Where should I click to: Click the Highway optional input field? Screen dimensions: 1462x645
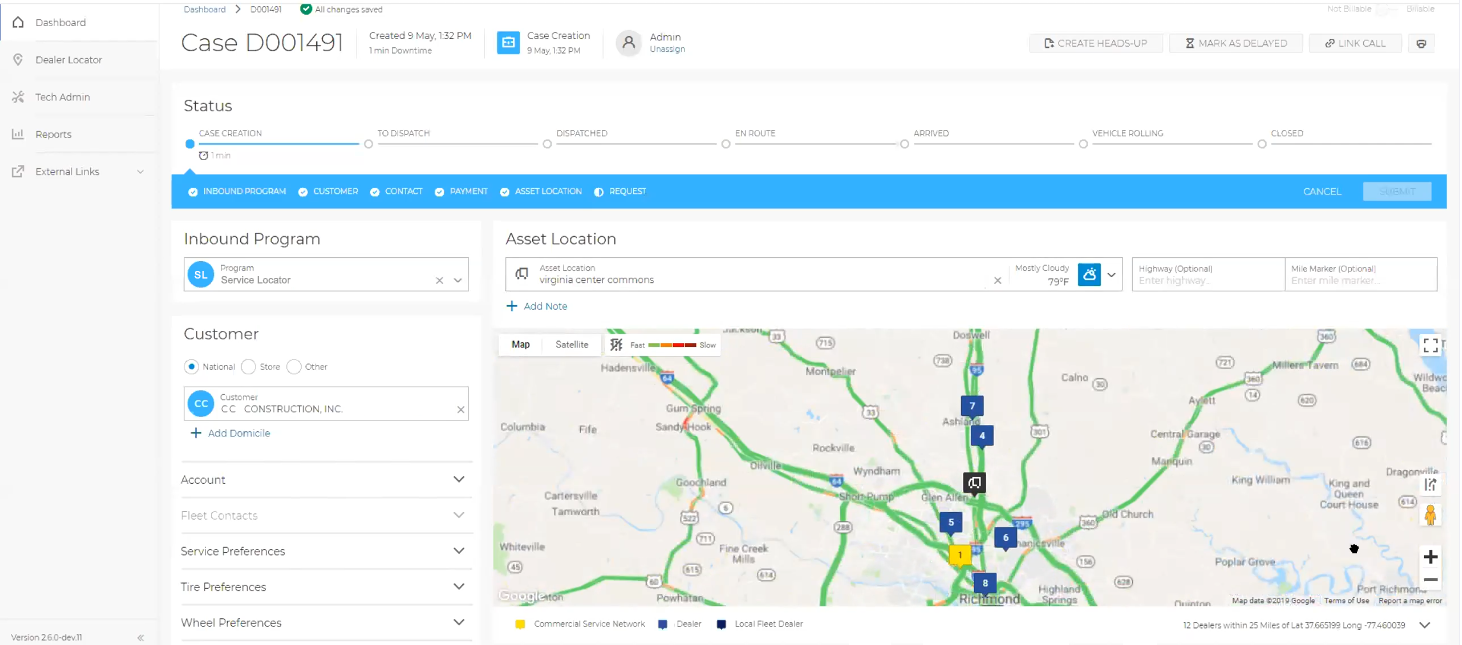coord(1208,275)
